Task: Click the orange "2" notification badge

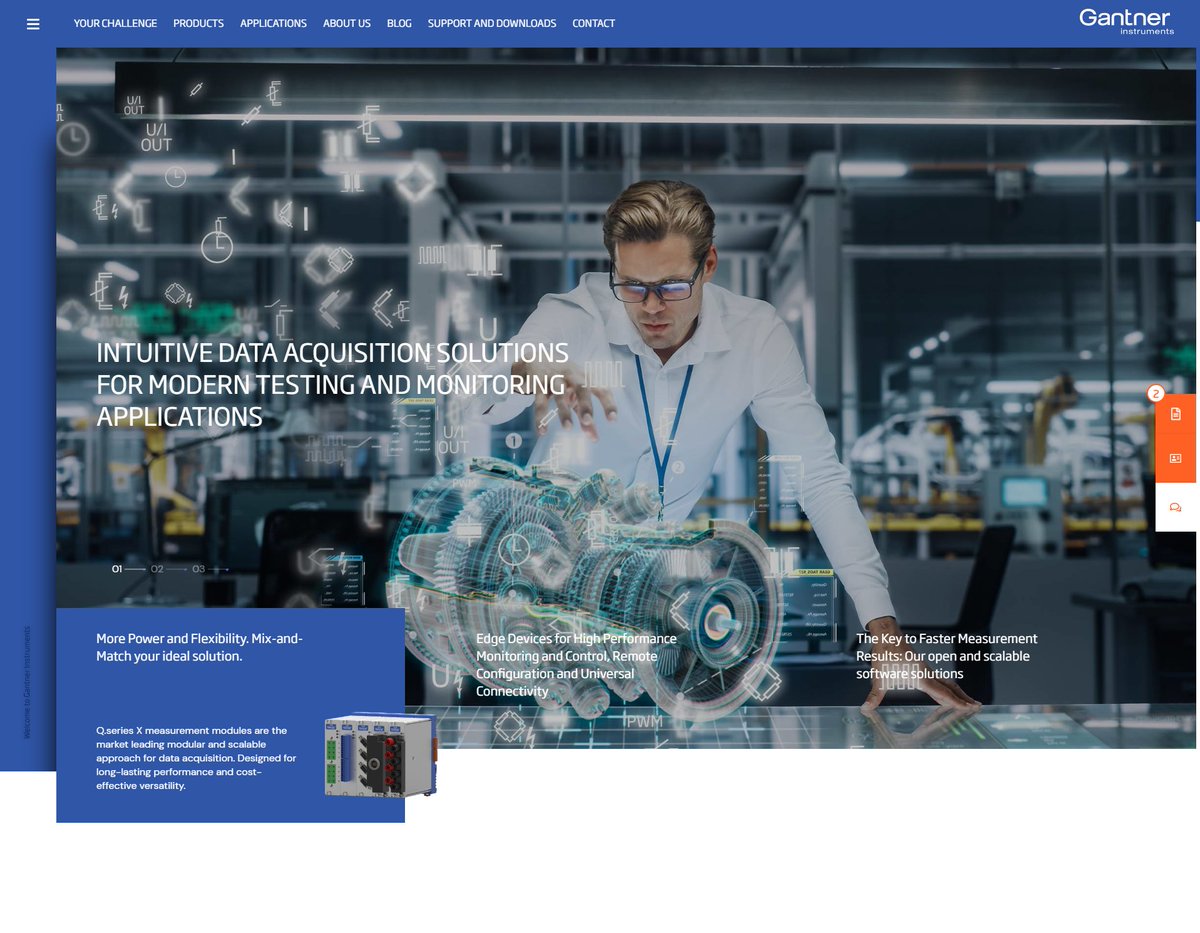Action: pyautogui.click(x=1157, y=393)
